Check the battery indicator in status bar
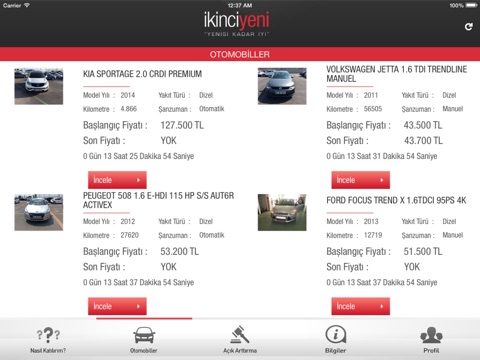 click(x=472, y=5)
